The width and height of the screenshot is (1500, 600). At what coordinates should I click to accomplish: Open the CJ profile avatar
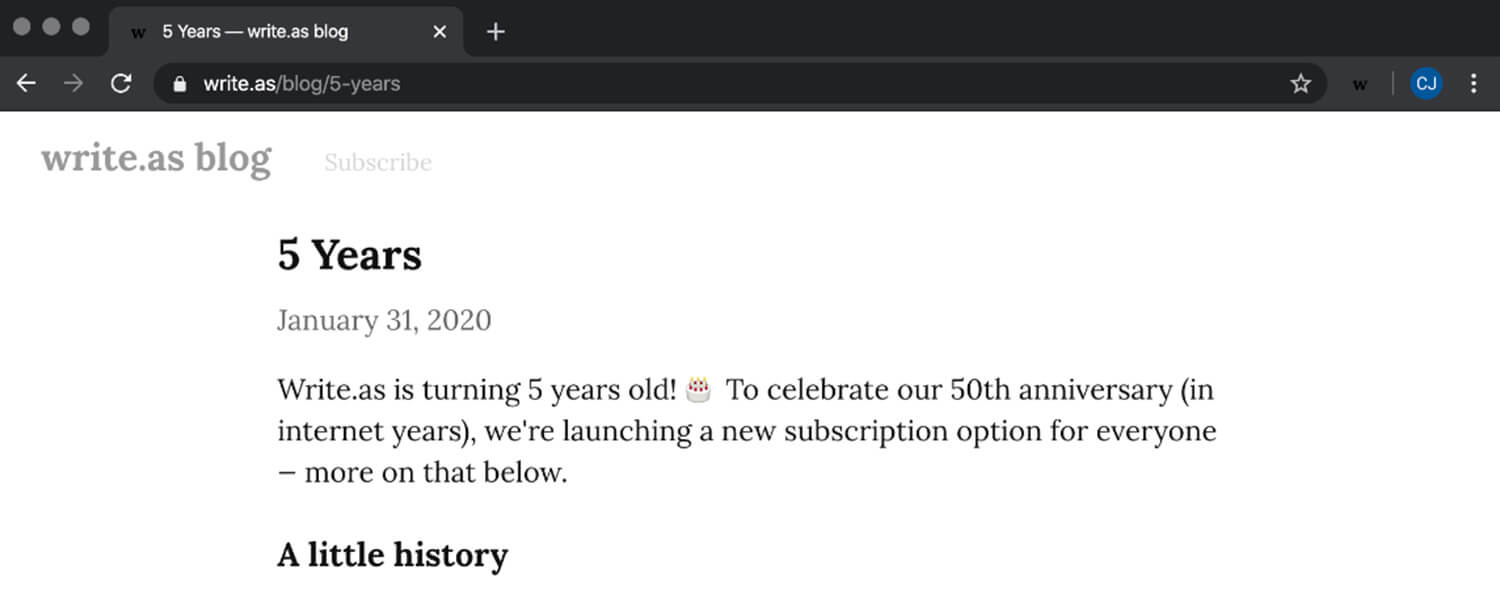[1427, 84]
